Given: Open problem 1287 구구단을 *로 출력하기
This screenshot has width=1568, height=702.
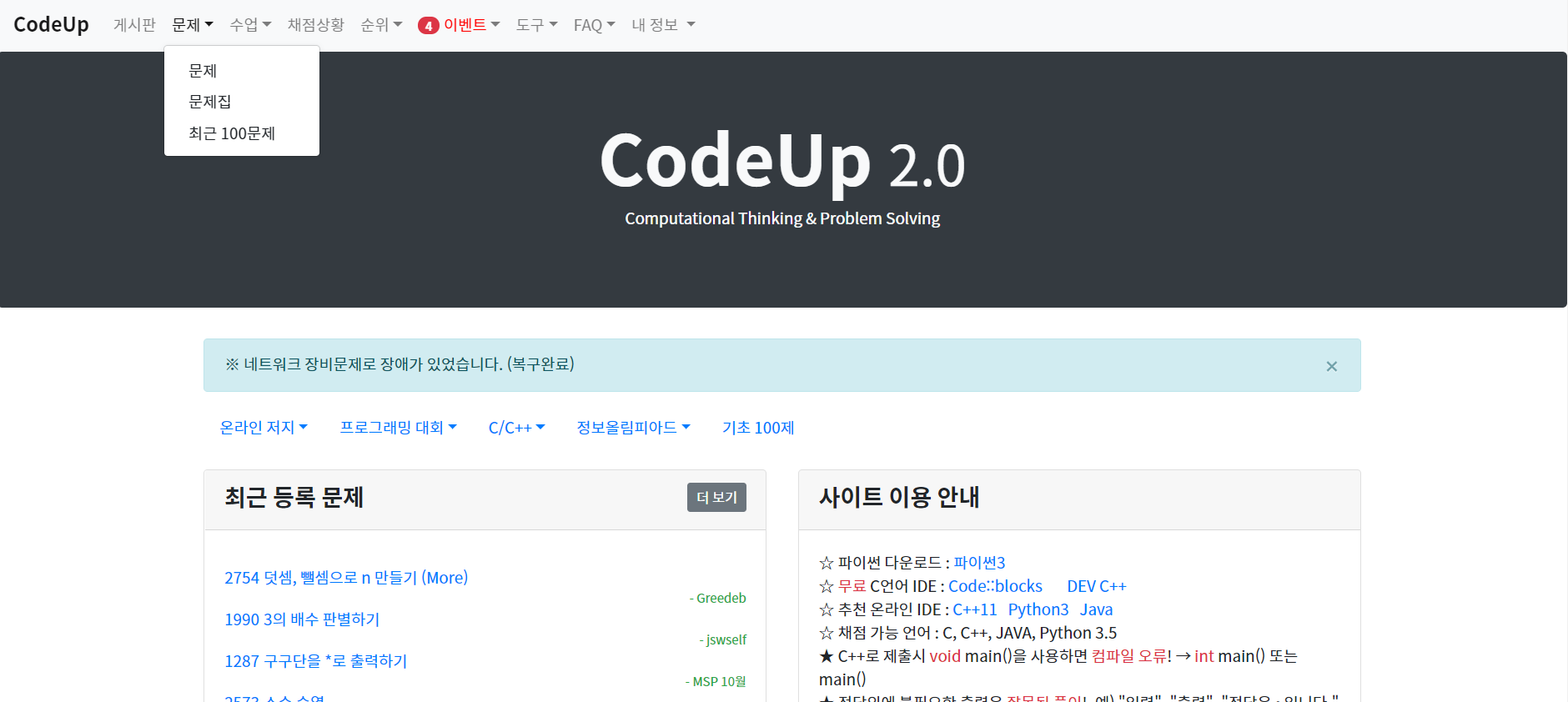Looking at the screenshot, I should (x=315, y=661).
